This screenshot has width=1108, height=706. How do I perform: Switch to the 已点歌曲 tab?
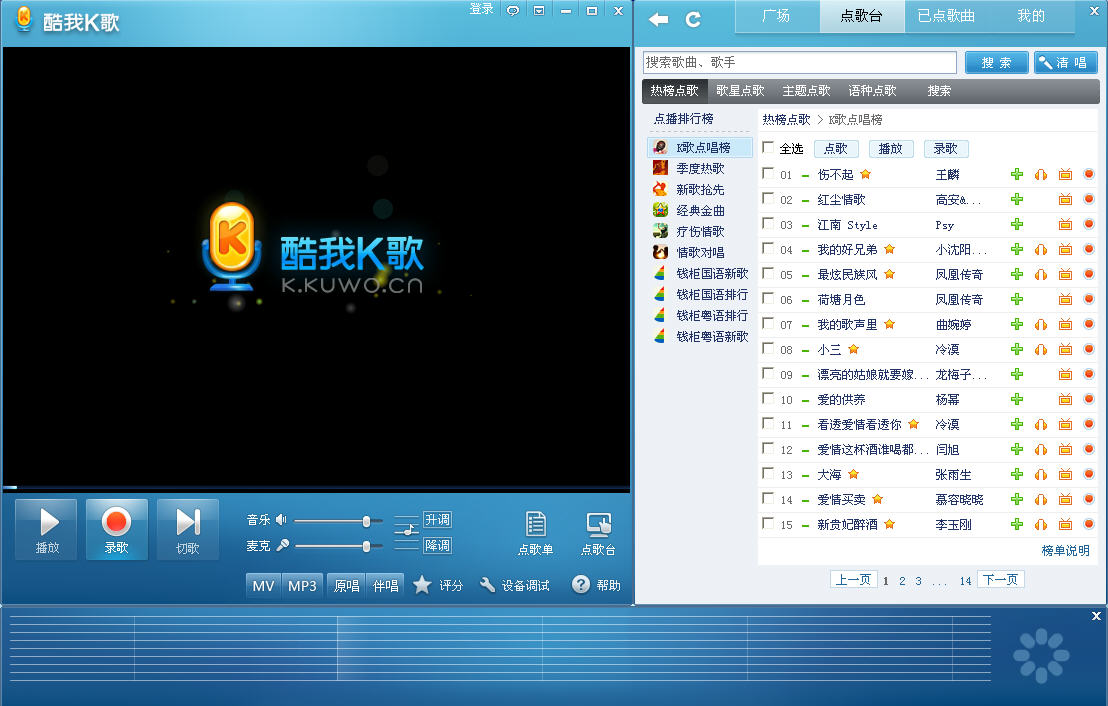pos(946,16)
